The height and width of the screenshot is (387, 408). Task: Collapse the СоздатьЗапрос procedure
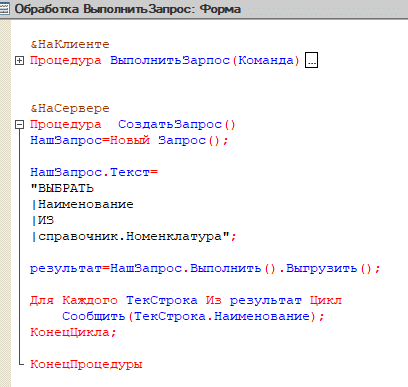[20, 125]
